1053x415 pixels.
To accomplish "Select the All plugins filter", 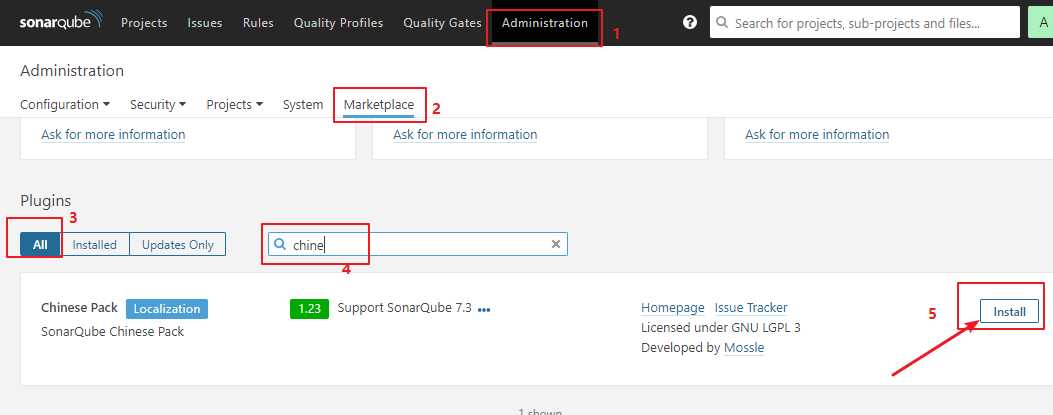I will tap(40, 244).
